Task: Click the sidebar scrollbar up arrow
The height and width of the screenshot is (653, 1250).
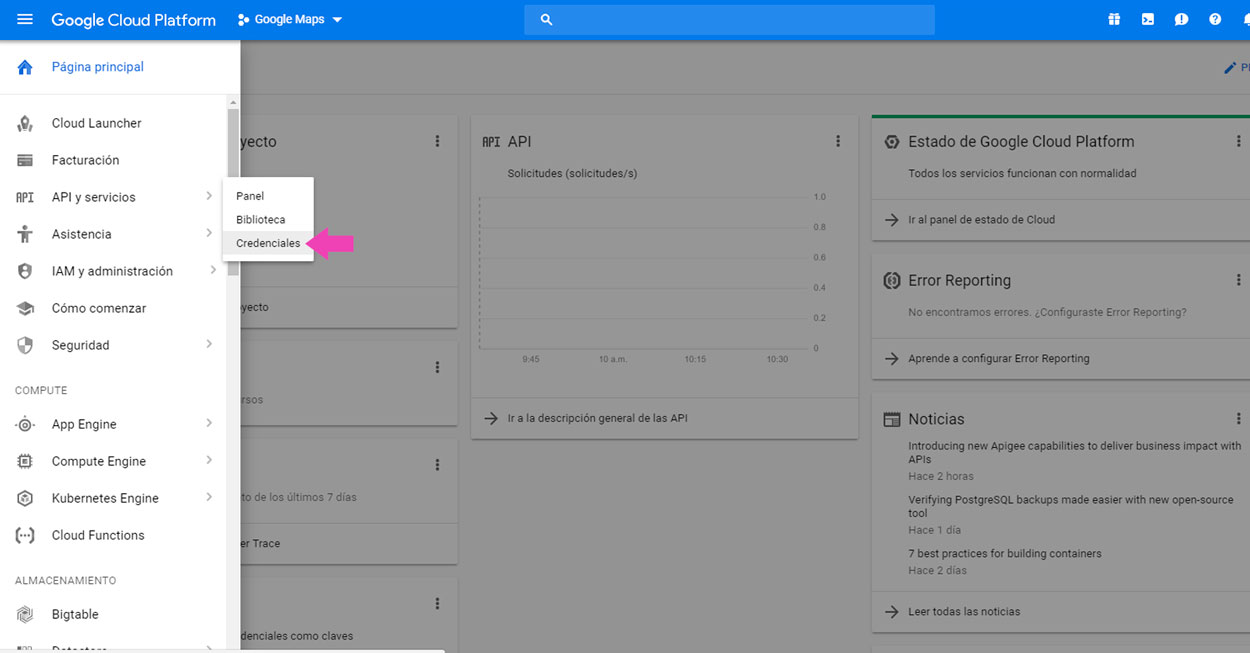Action: pyautogui.click(x=233, y=102)
